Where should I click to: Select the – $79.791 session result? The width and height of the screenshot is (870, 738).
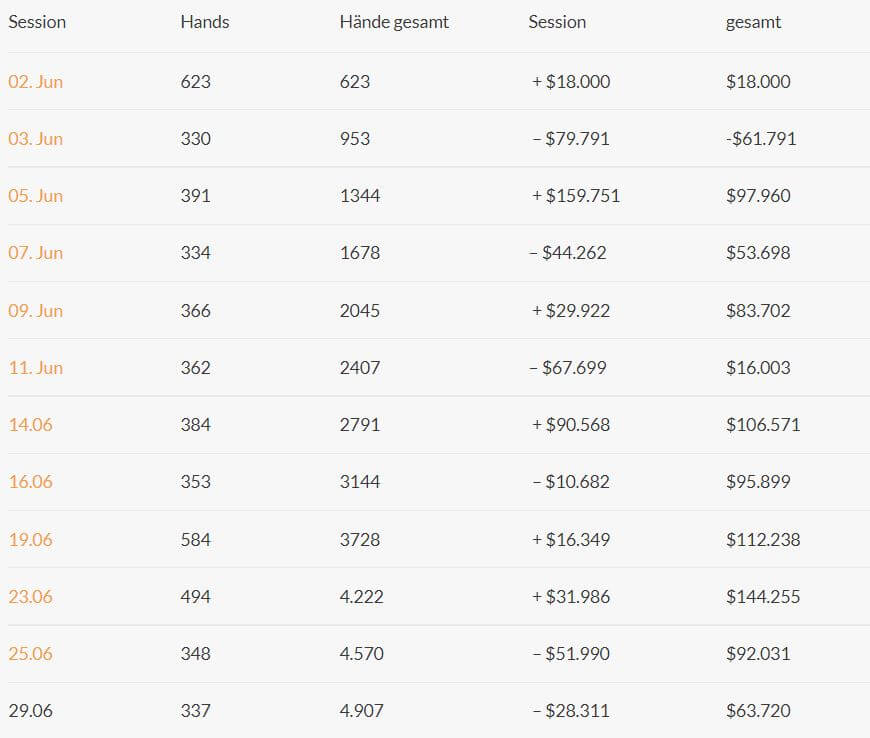click(571, 139)
